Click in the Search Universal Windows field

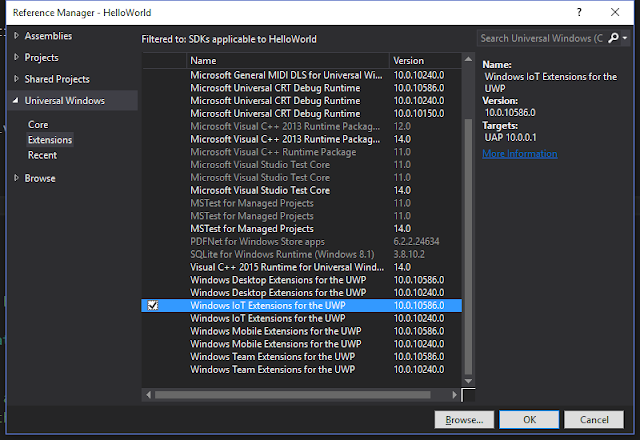click(541, 38)
